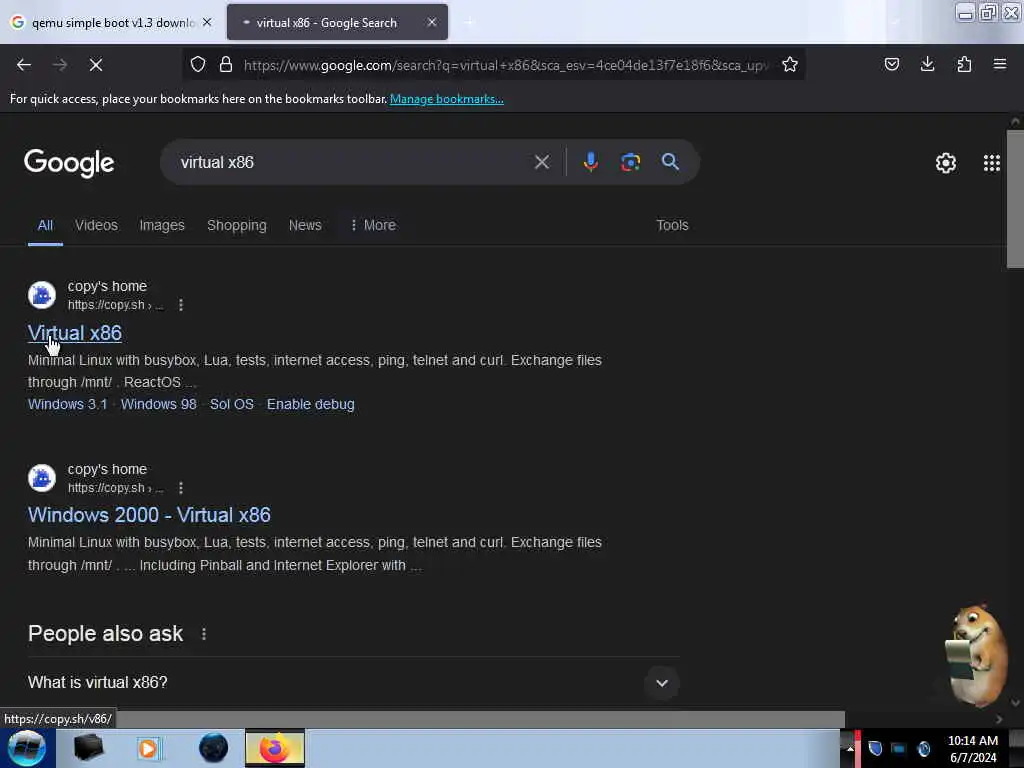Switch to Images results
Screen dimensions: 1024x768
point(162,225)
